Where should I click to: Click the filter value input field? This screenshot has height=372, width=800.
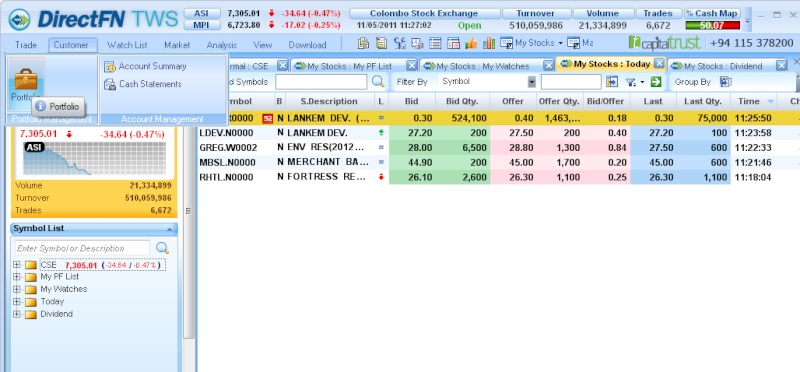point(571,82)
